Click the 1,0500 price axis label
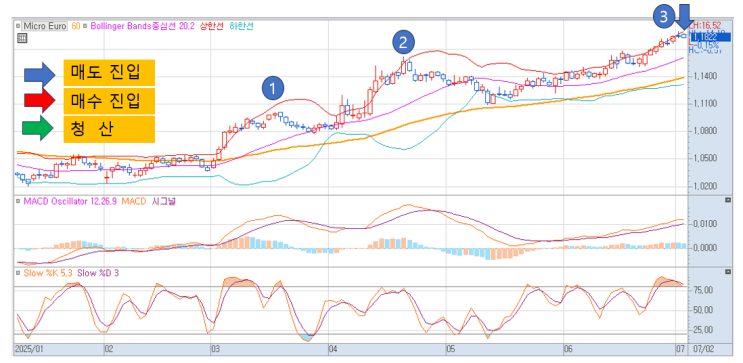Screen dimensions: 743x363 704,158
